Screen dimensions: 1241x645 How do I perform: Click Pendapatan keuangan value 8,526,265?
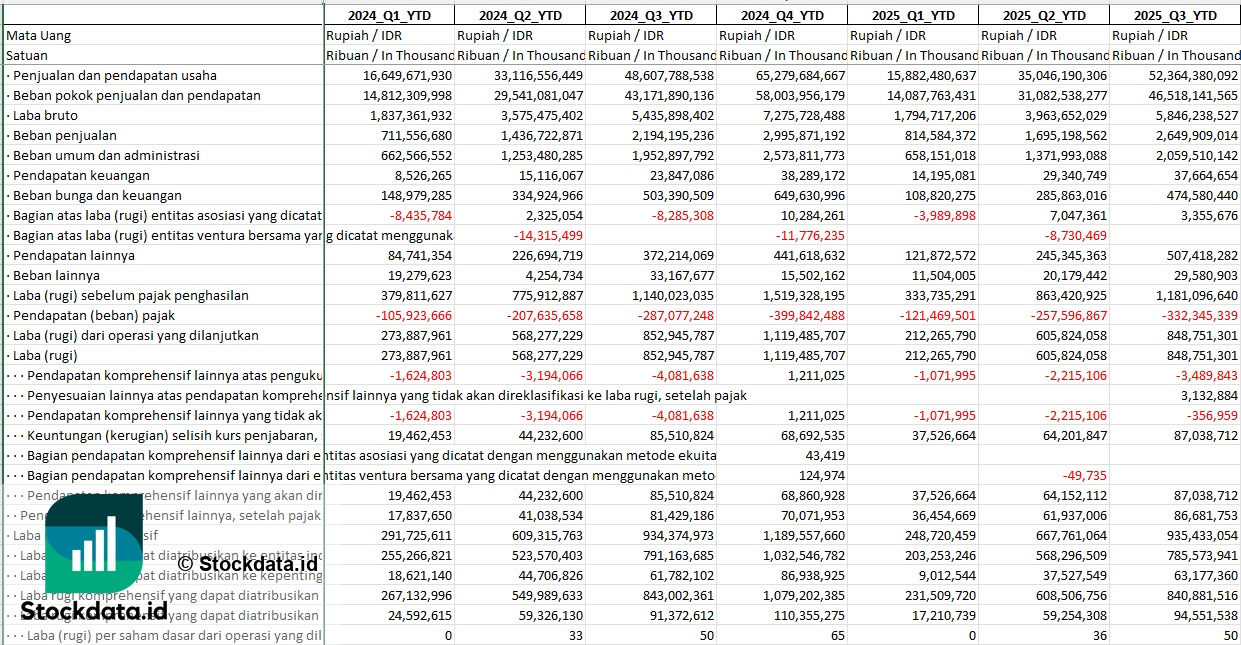(x=424, y=175)
